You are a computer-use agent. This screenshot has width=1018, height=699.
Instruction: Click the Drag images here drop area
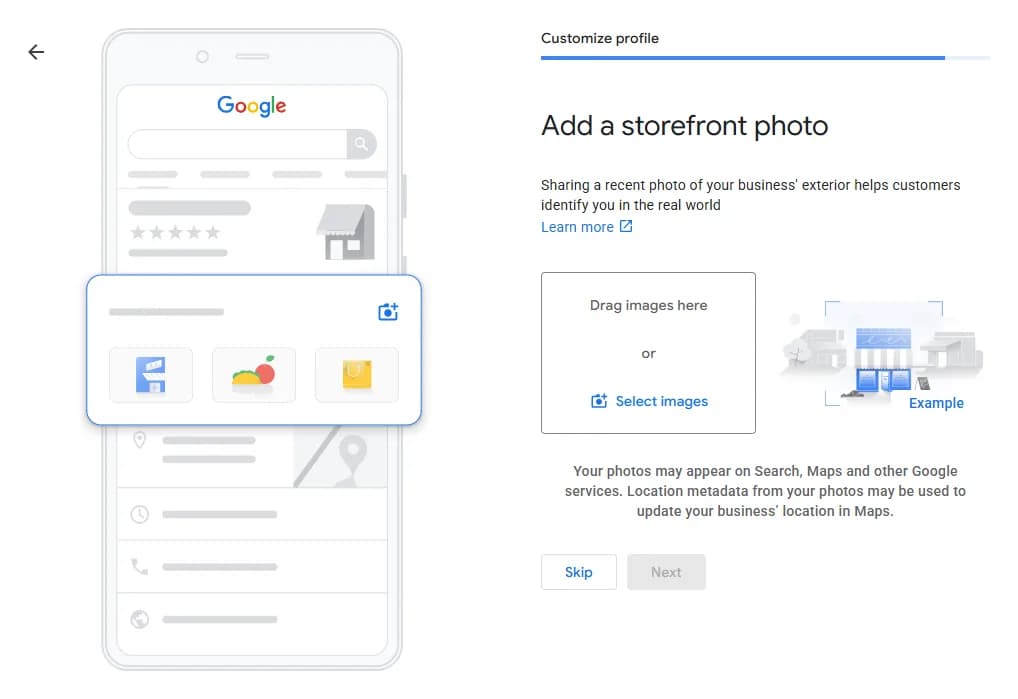tap(648, 353)
